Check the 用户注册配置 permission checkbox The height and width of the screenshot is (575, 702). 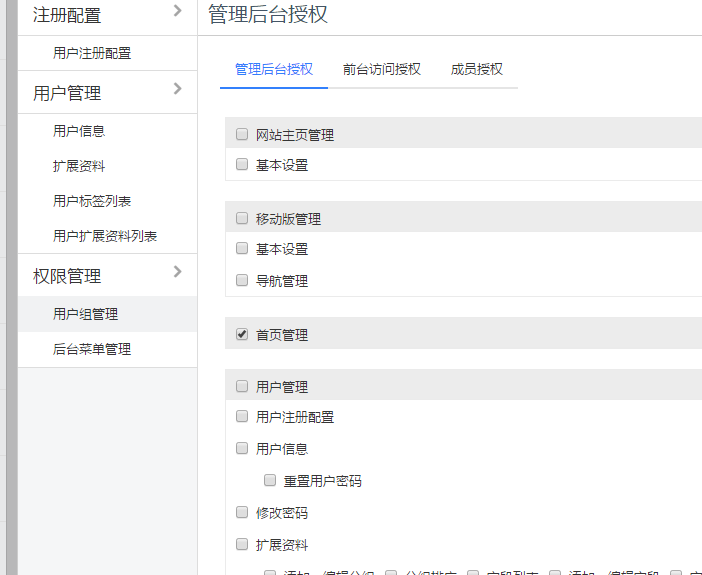242,416
